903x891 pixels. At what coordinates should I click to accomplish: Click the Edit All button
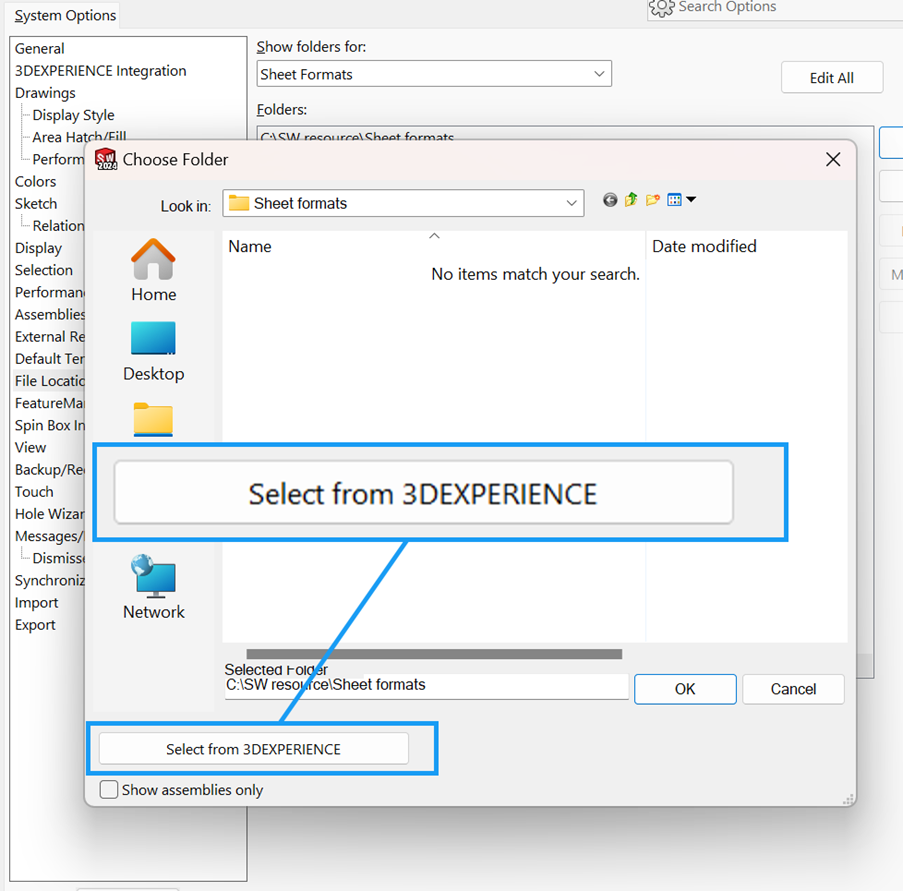(832, 77)
